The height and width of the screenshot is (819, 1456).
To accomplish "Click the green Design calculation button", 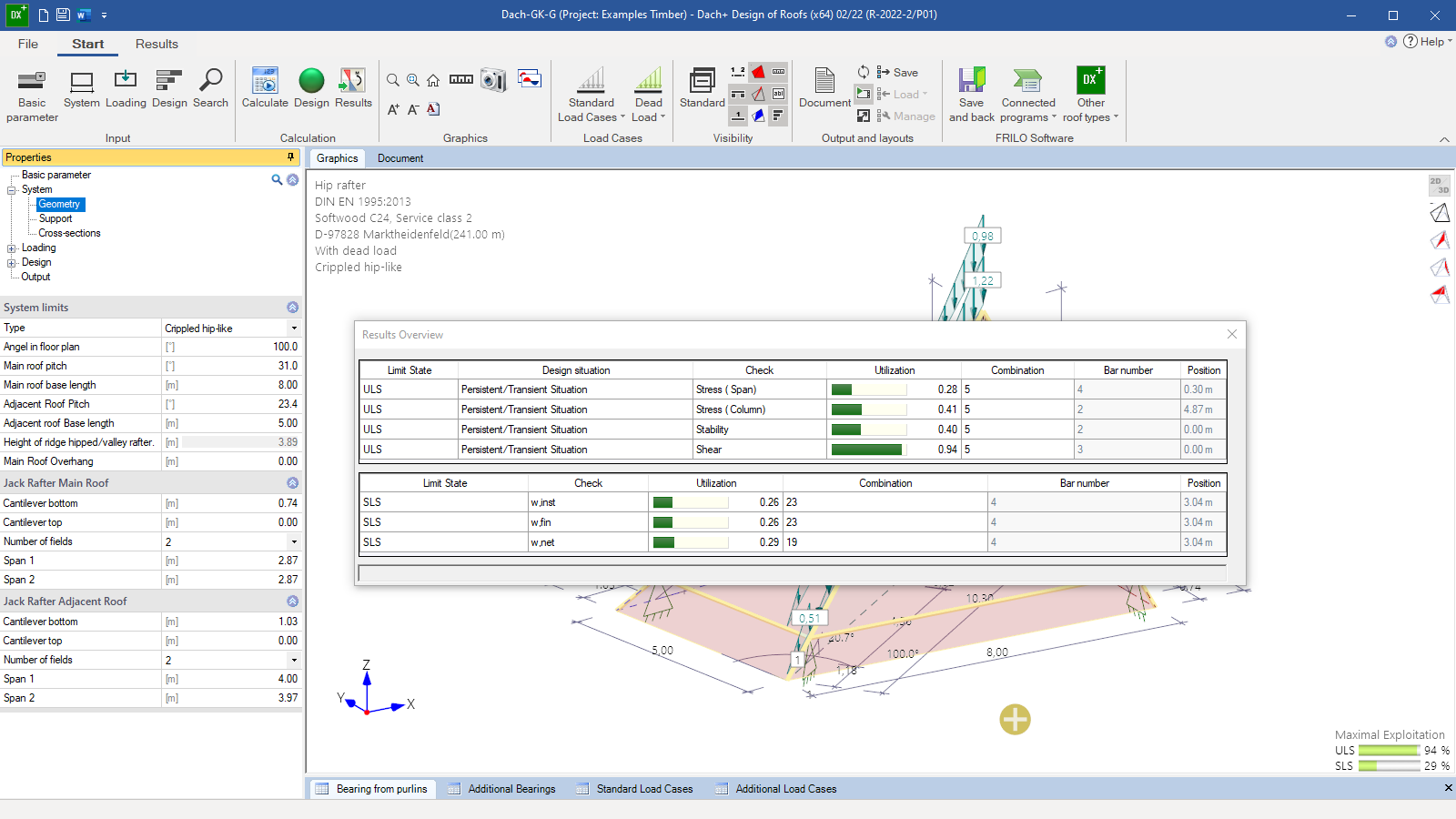I will click(311, 88).
